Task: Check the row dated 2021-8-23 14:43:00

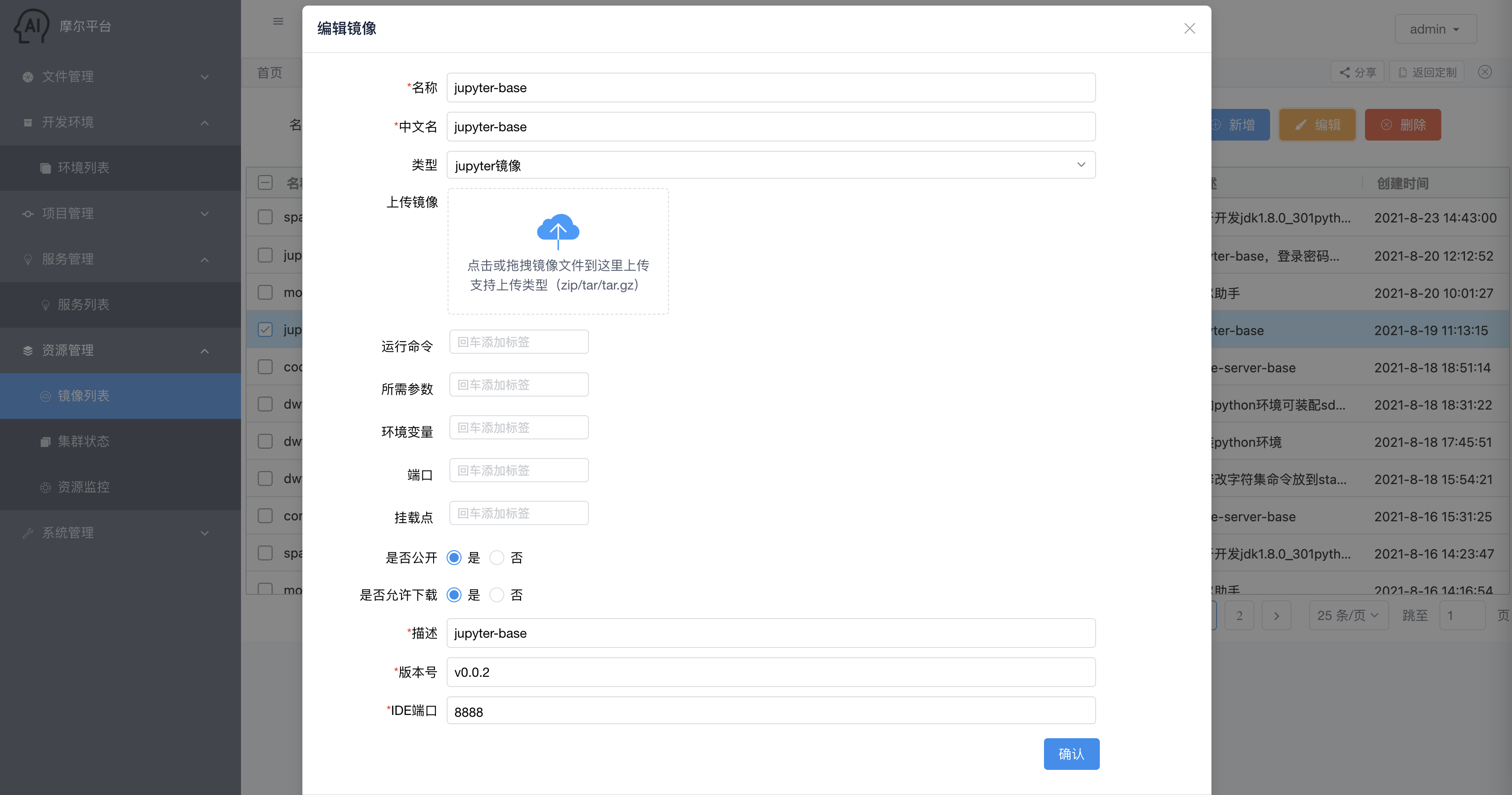Action: pos(265,217)
